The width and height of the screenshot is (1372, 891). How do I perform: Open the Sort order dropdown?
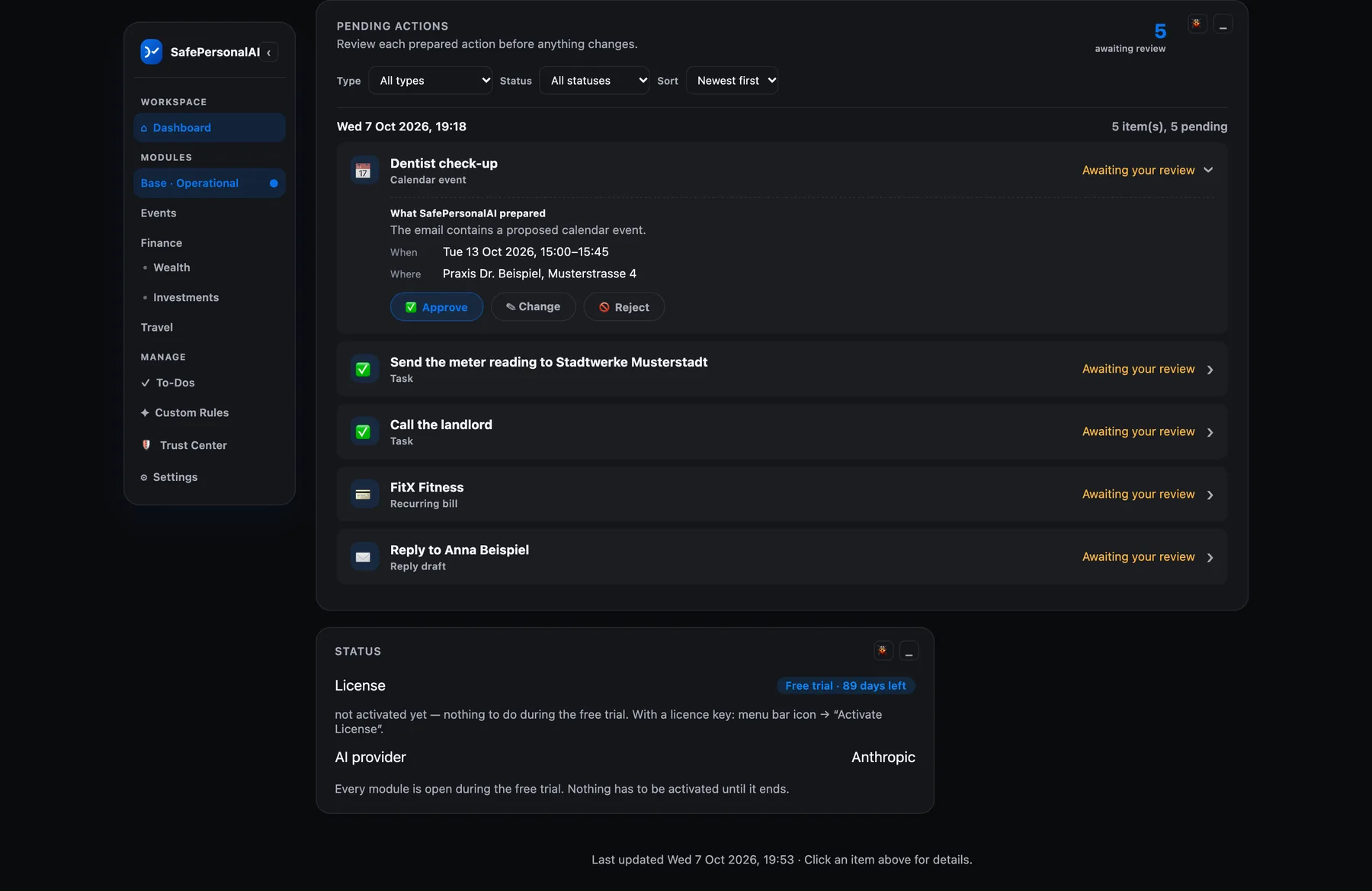pos(732,80)
